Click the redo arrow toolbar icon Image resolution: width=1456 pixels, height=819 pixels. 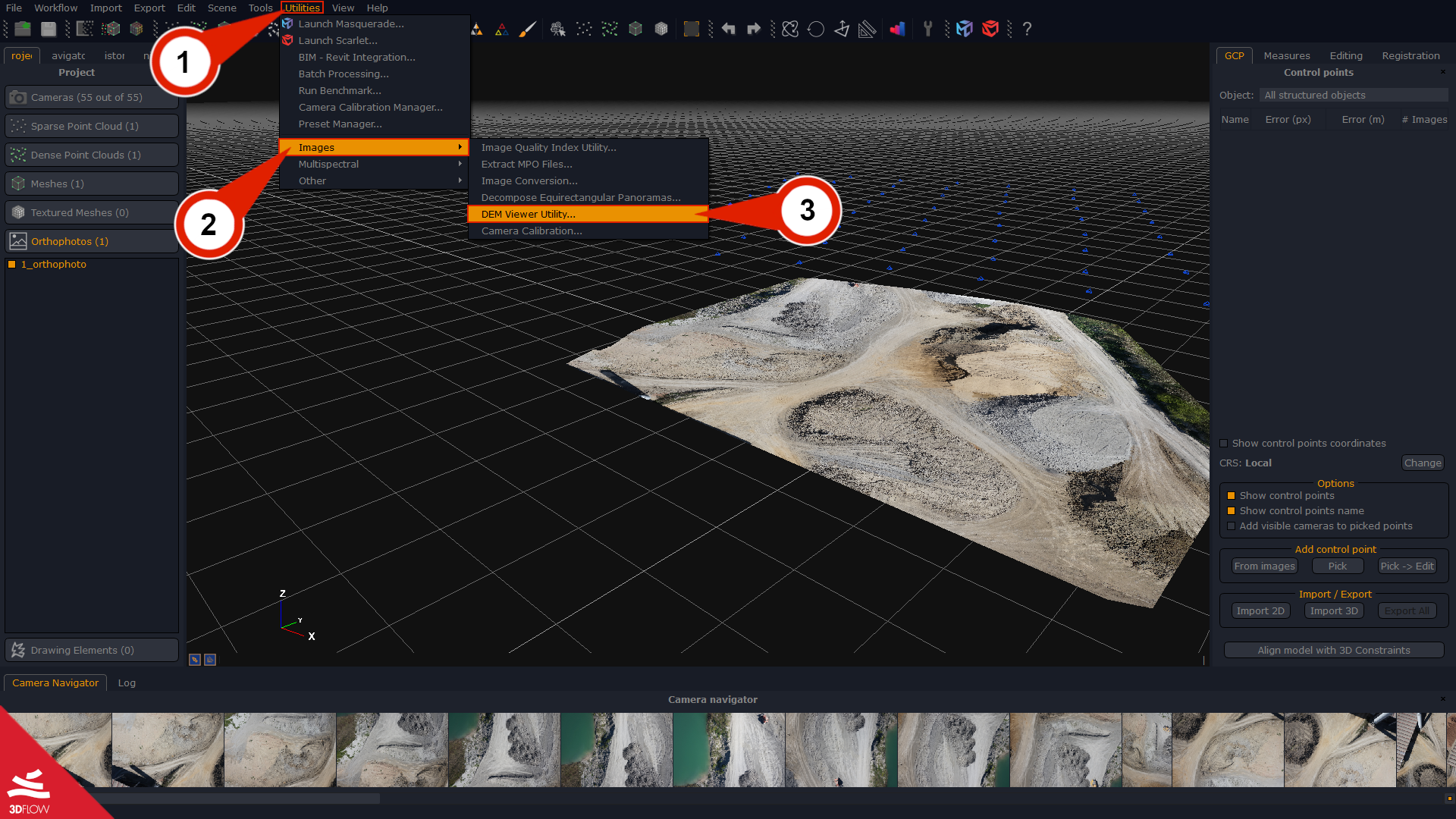coord(754,29)
